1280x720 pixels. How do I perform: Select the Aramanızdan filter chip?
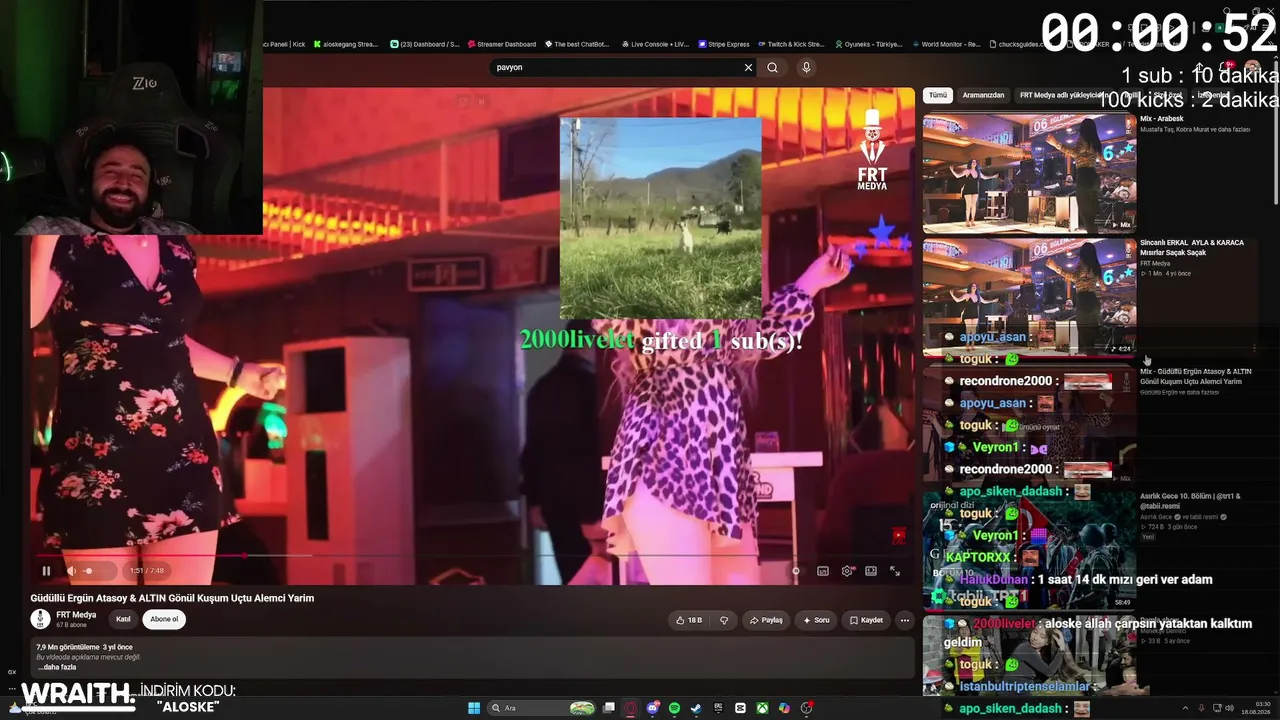983,95
